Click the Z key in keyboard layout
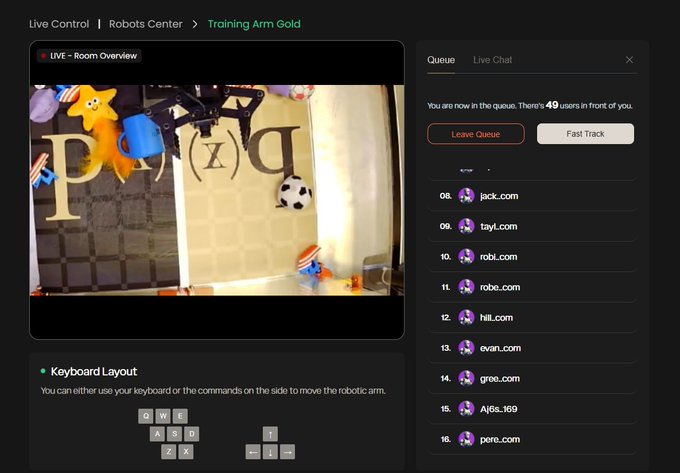680x473 pixels. 169,452
